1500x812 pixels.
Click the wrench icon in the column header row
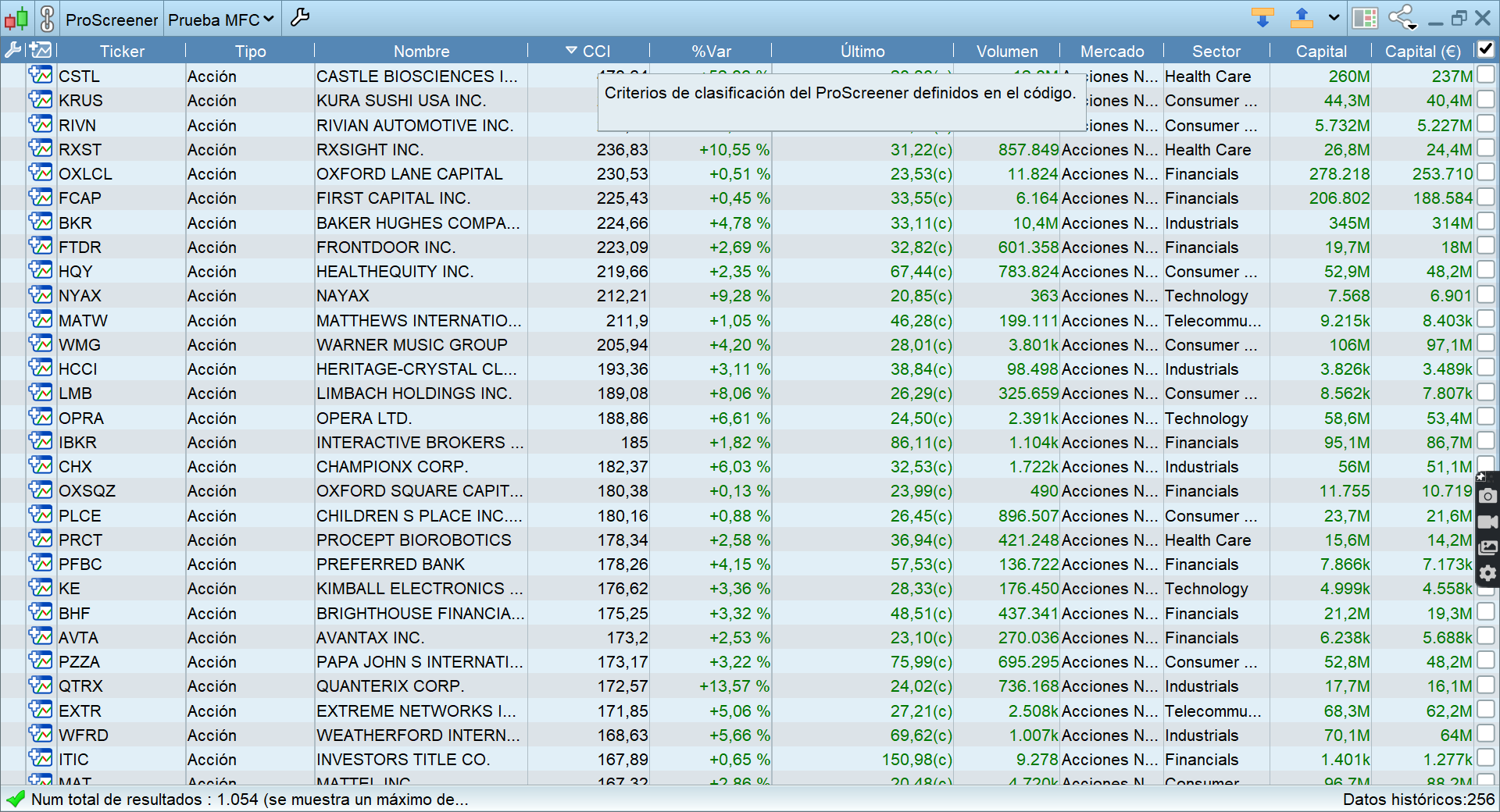[12, 51]
